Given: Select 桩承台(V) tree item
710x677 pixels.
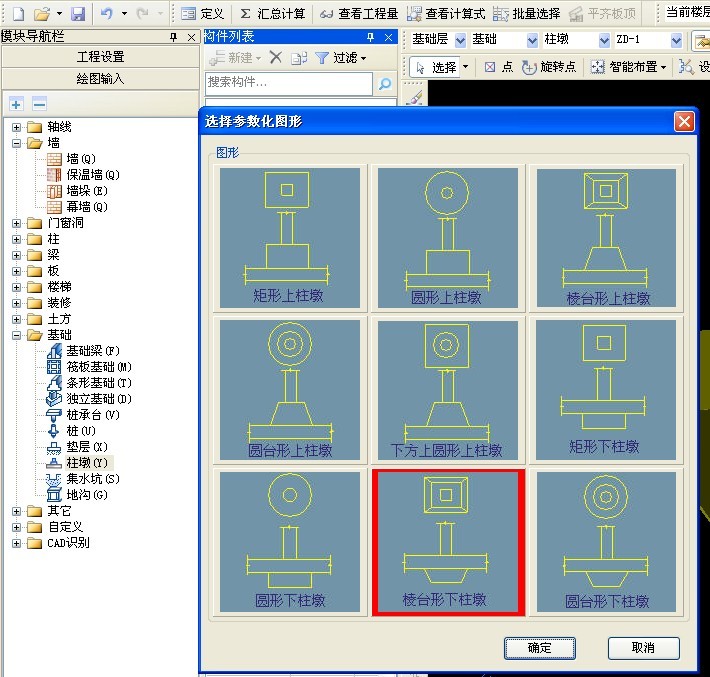Looking at the screenshot, I should (x=83, y=415).
